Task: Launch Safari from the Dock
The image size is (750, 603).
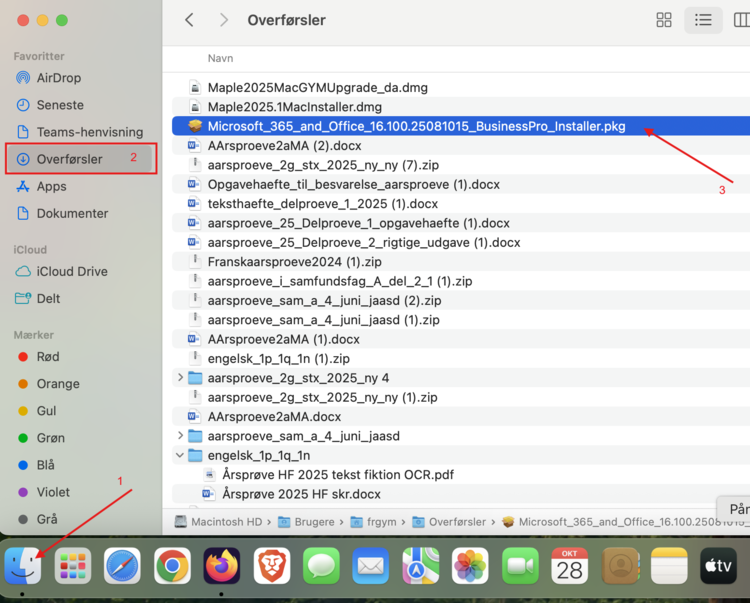Action: pos(123,566)
